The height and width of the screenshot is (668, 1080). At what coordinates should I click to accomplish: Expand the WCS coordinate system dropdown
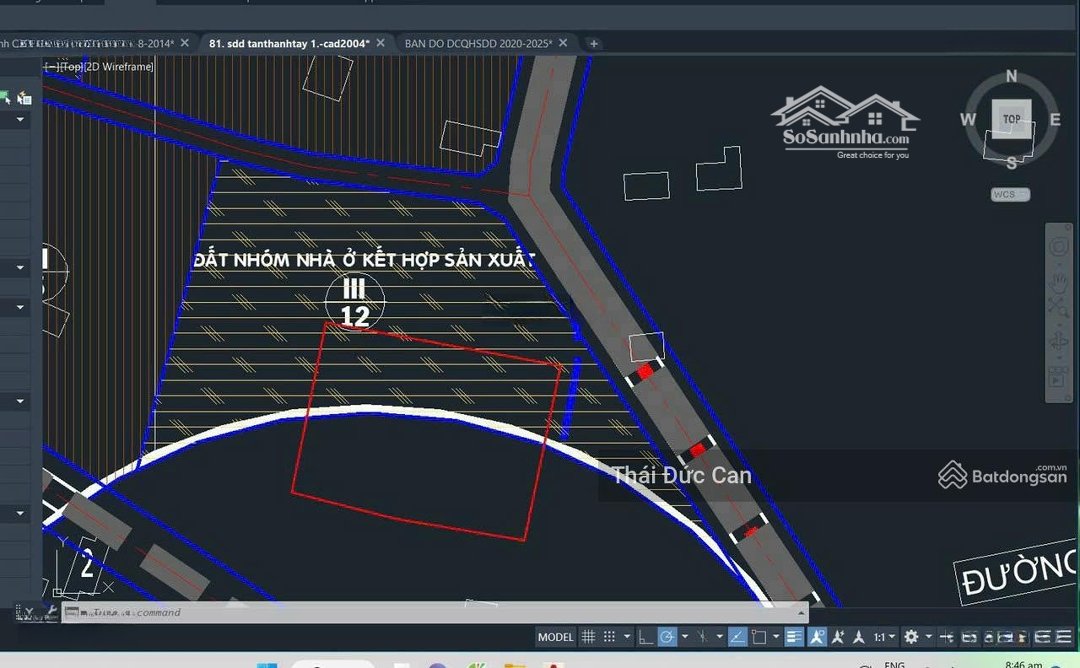pyautogui.click(x=1011, y=194)
